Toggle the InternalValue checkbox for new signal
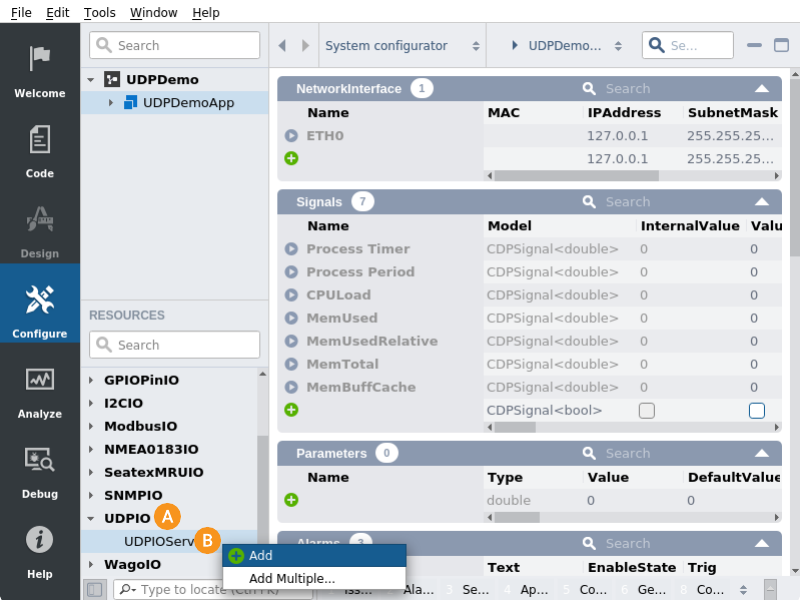The height and width of the screenshot is (600, 800). click(x=647, y=410)
